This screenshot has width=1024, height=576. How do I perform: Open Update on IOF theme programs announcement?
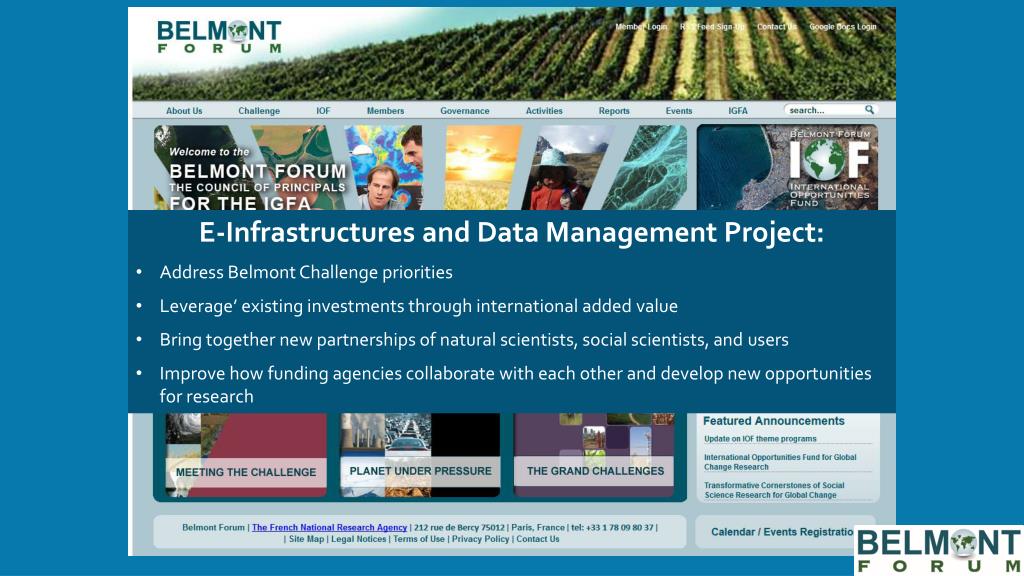pos(760,439)
